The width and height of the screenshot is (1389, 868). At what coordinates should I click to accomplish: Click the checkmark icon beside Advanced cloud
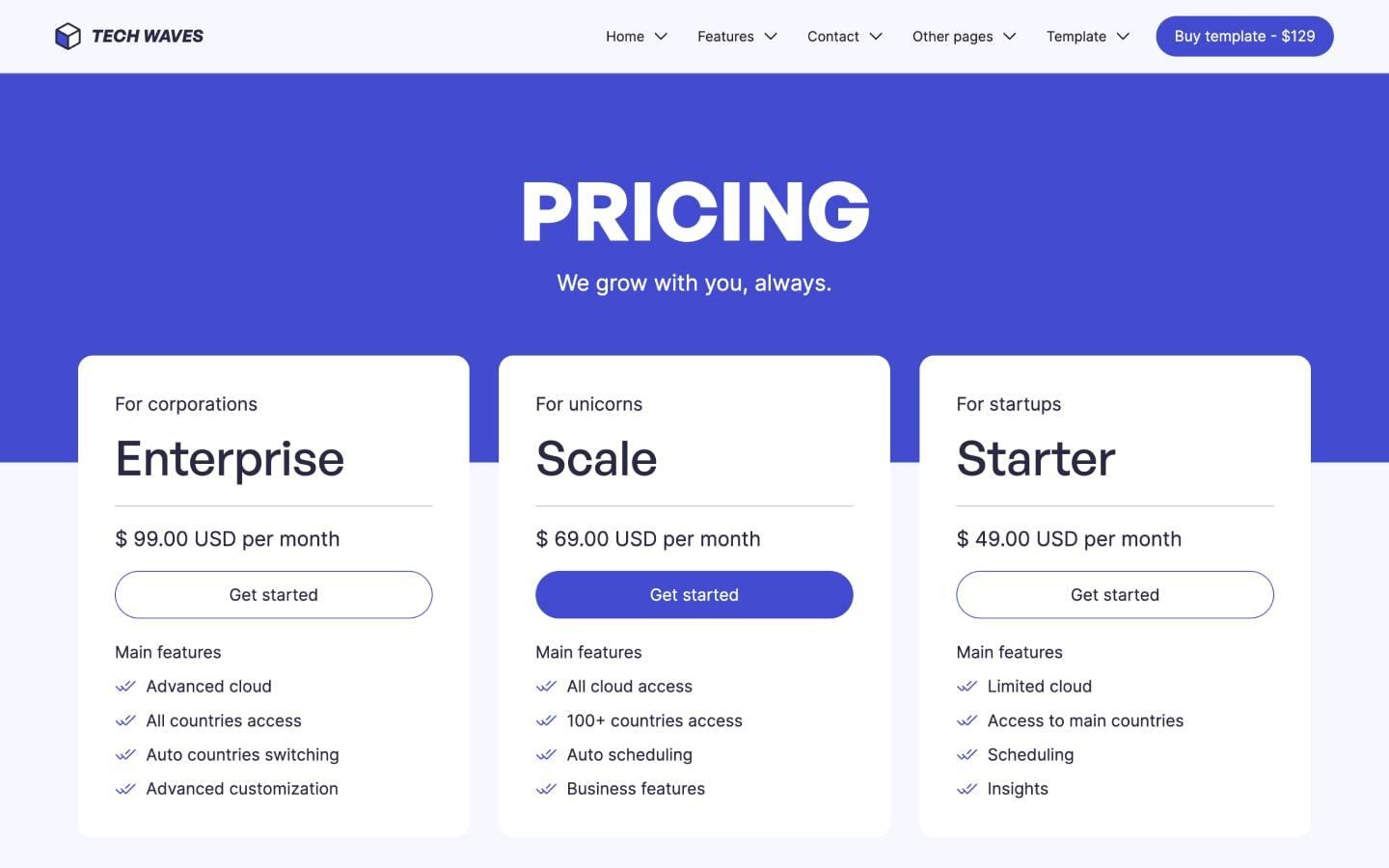(x=126, y=686)
